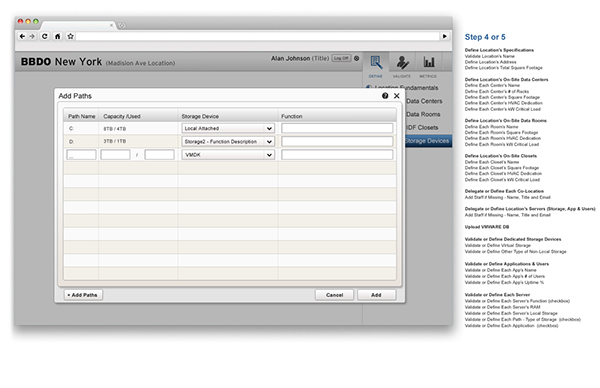Open the new browser tab button

(x=122, y=25)
